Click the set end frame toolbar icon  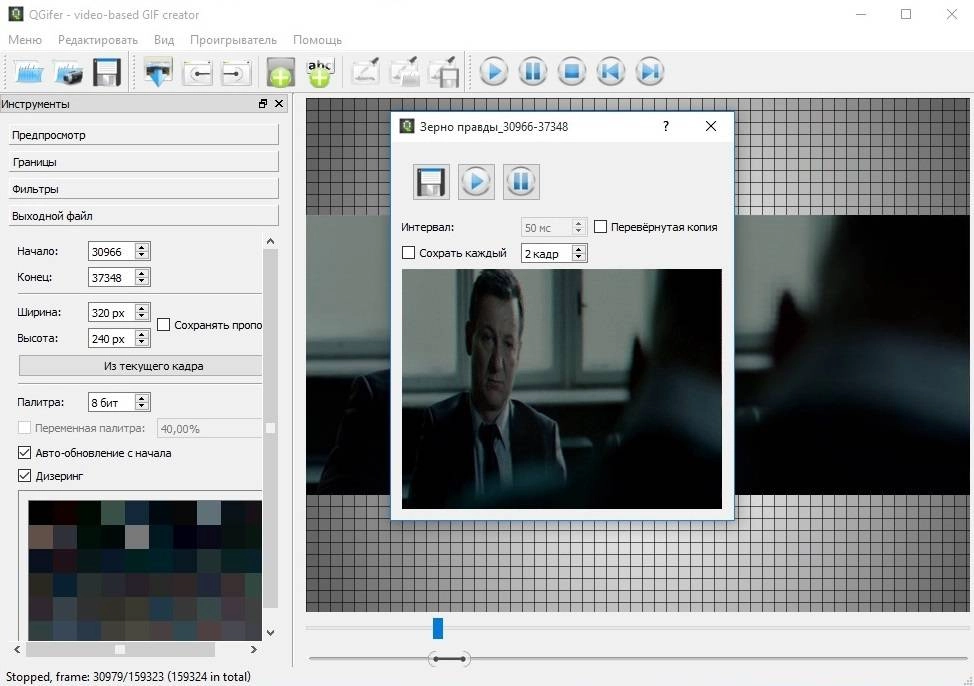236,73
